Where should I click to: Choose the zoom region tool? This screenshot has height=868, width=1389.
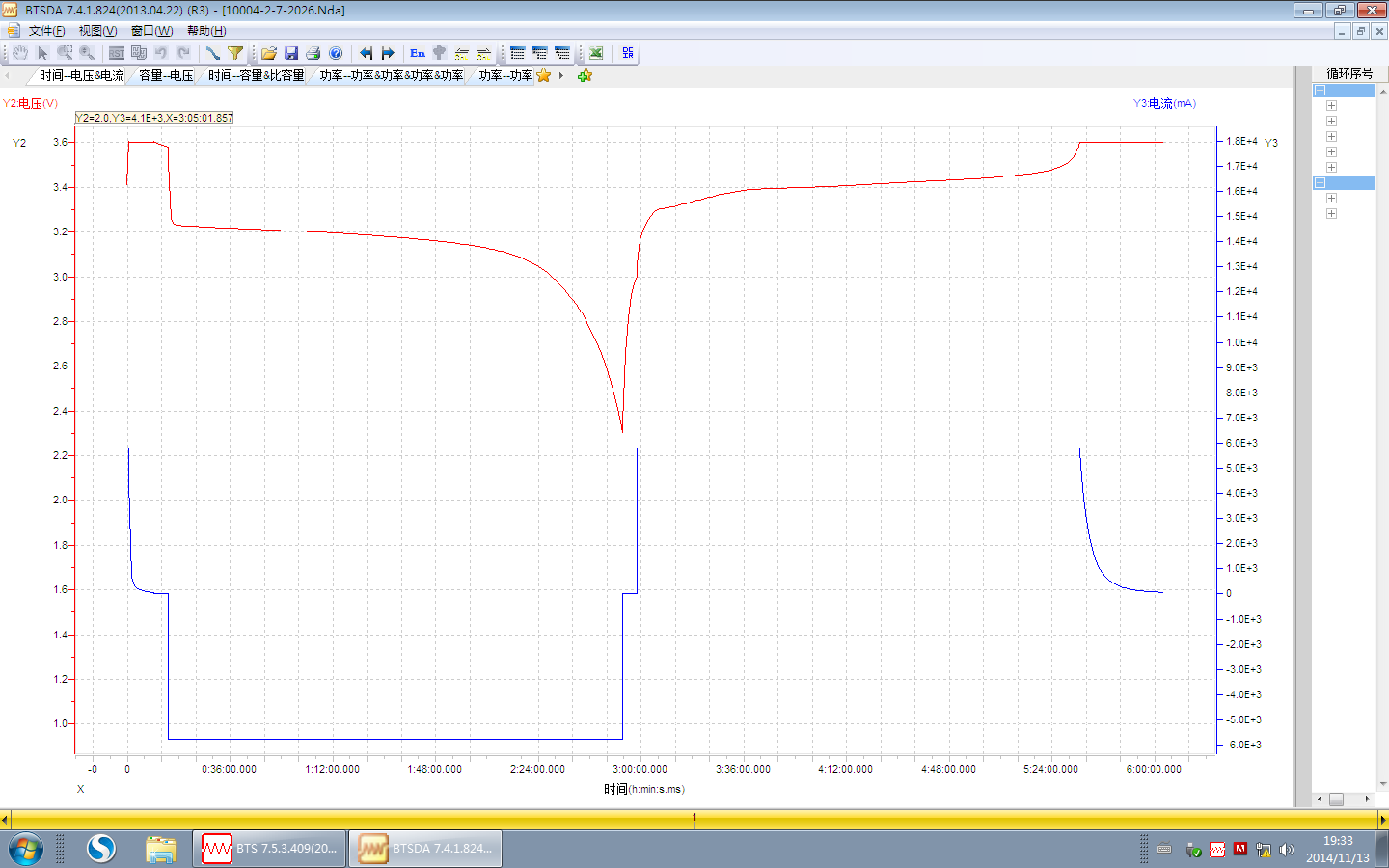pos(65,53)
